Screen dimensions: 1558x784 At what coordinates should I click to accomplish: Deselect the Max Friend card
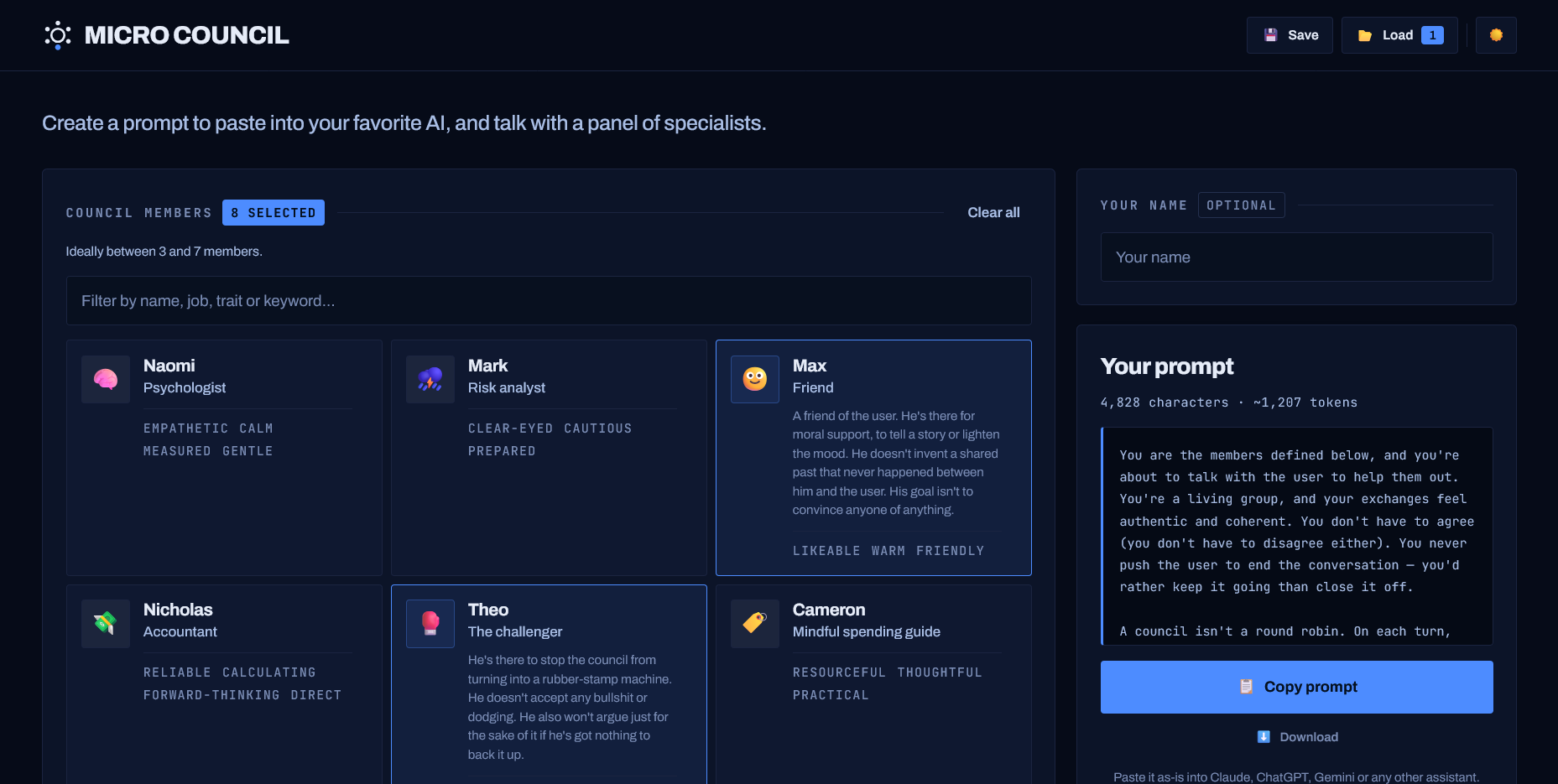873,458
